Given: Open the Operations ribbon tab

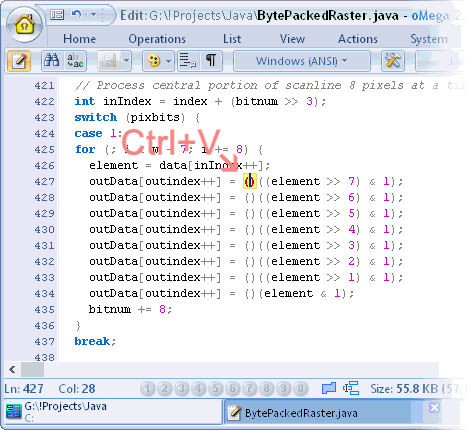Looking at the screenshot, I should coord(157,39).
